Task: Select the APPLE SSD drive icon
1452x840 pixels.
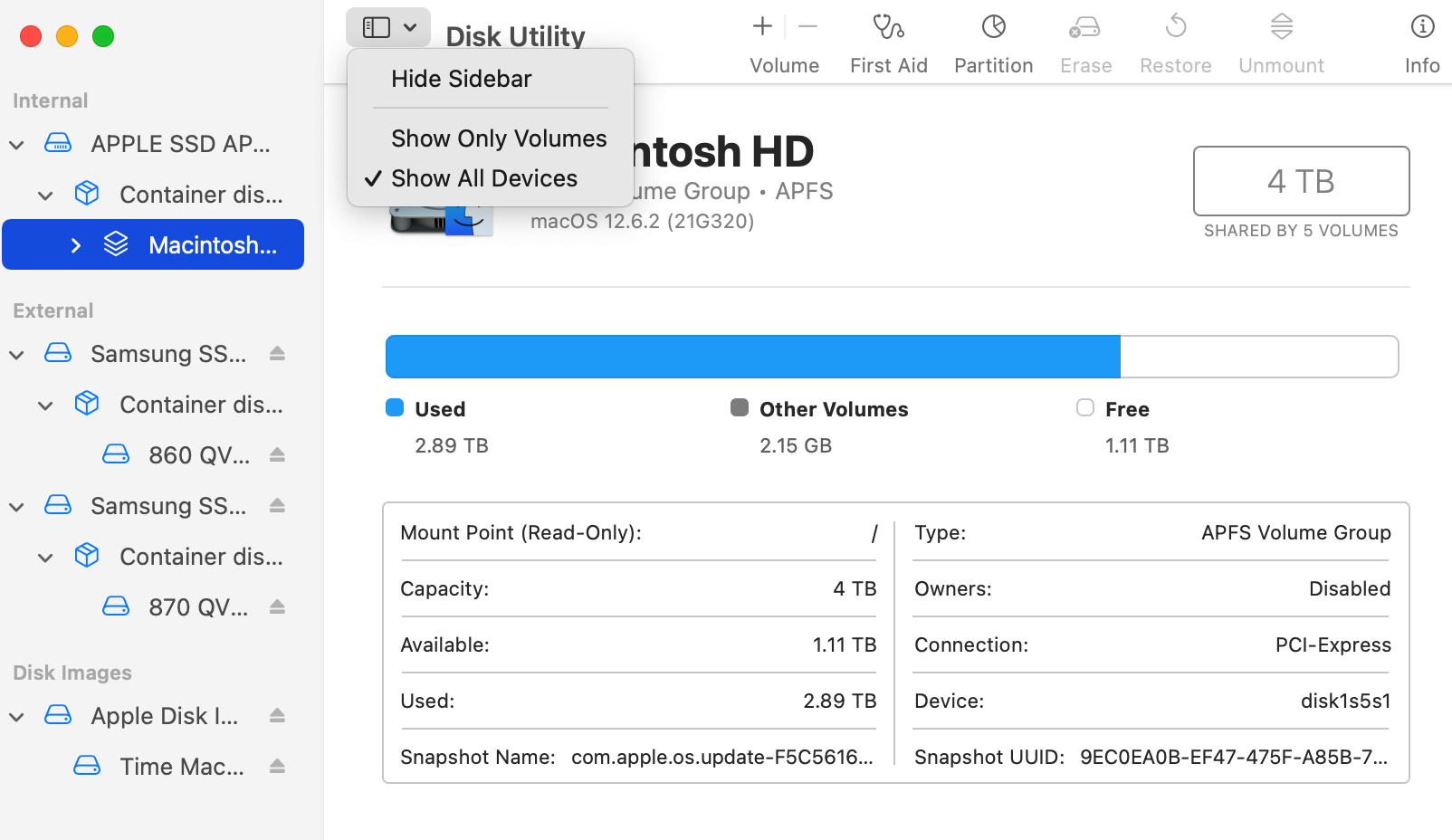Action: tap(58, 143)
